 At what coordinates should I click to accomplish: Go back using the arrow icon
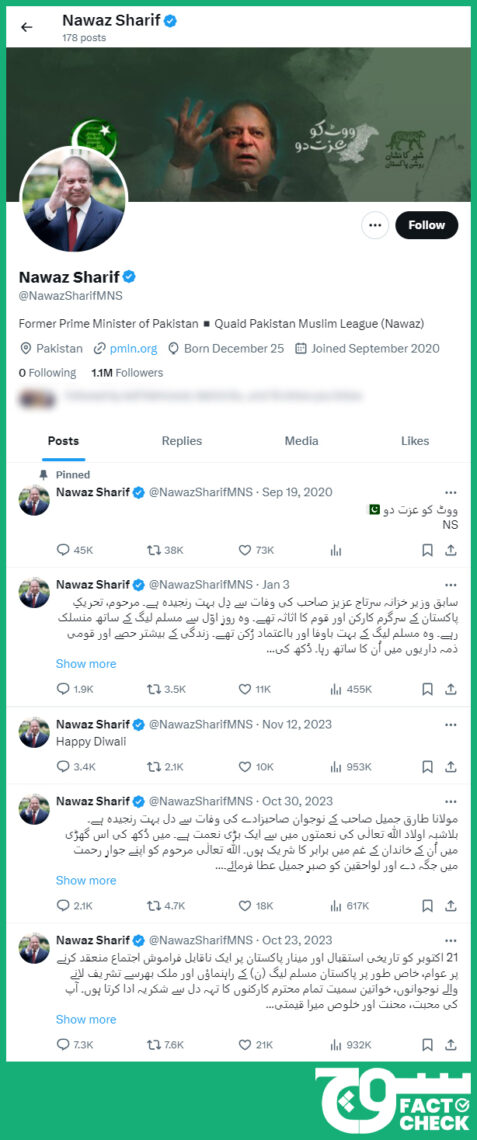(27, 27)
